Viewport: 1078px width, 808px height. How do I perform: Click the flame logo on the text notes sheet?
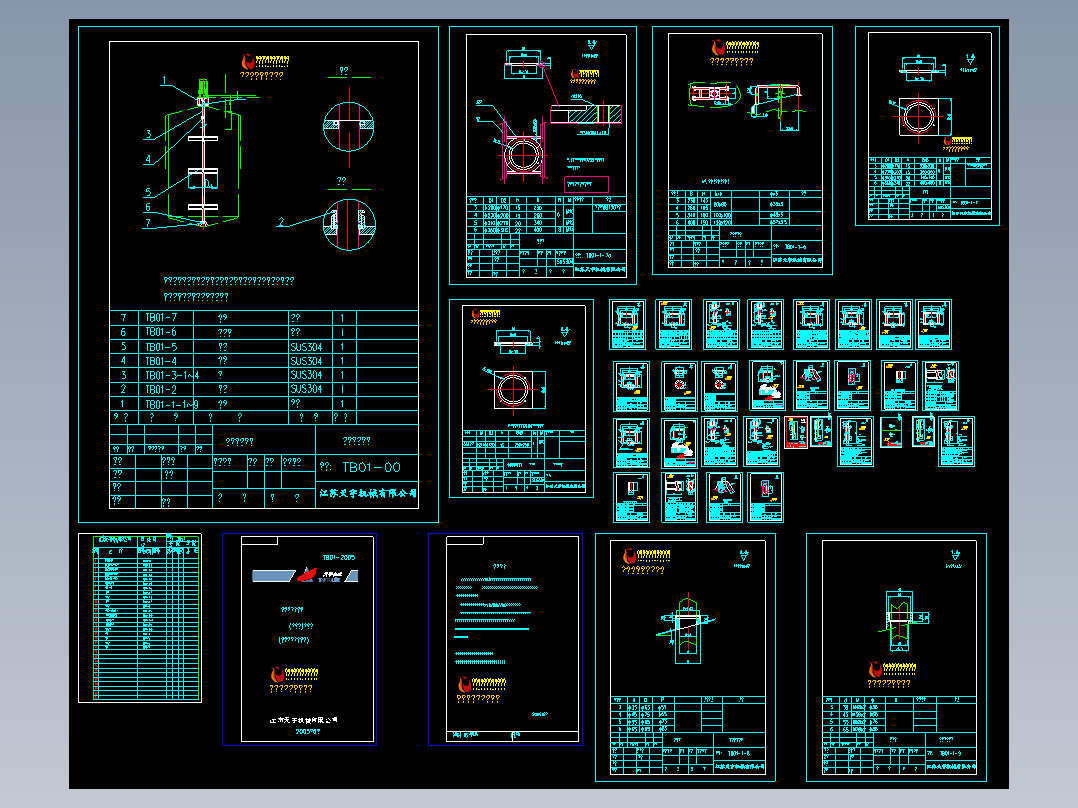[465, 684]
